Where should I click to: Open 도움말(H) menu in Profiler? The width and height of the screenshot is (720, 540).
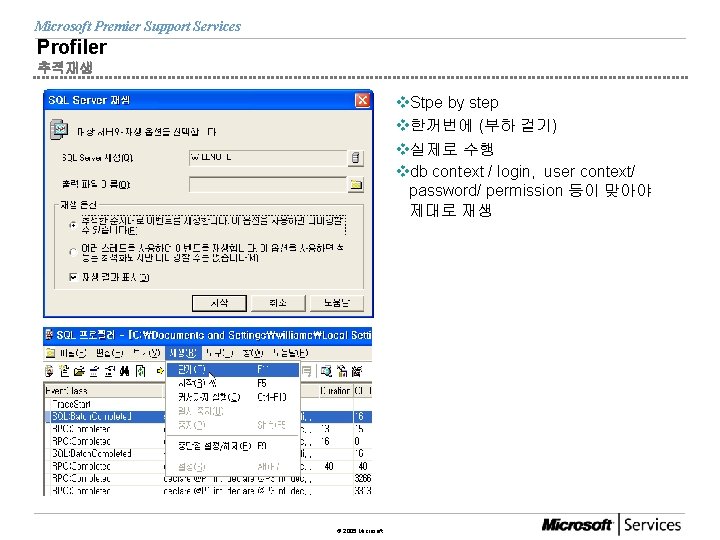290,353
